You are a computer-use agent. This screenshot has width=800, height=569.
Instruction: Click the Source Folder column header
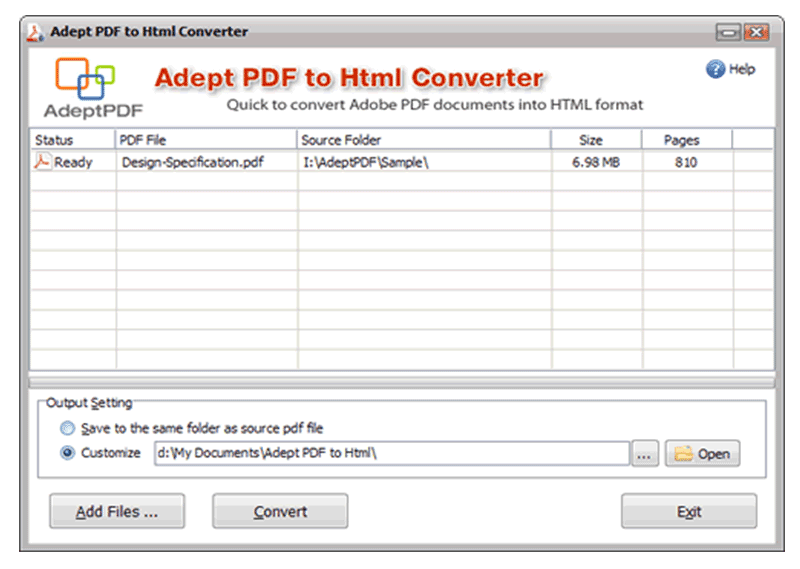(x=423, y=140)
